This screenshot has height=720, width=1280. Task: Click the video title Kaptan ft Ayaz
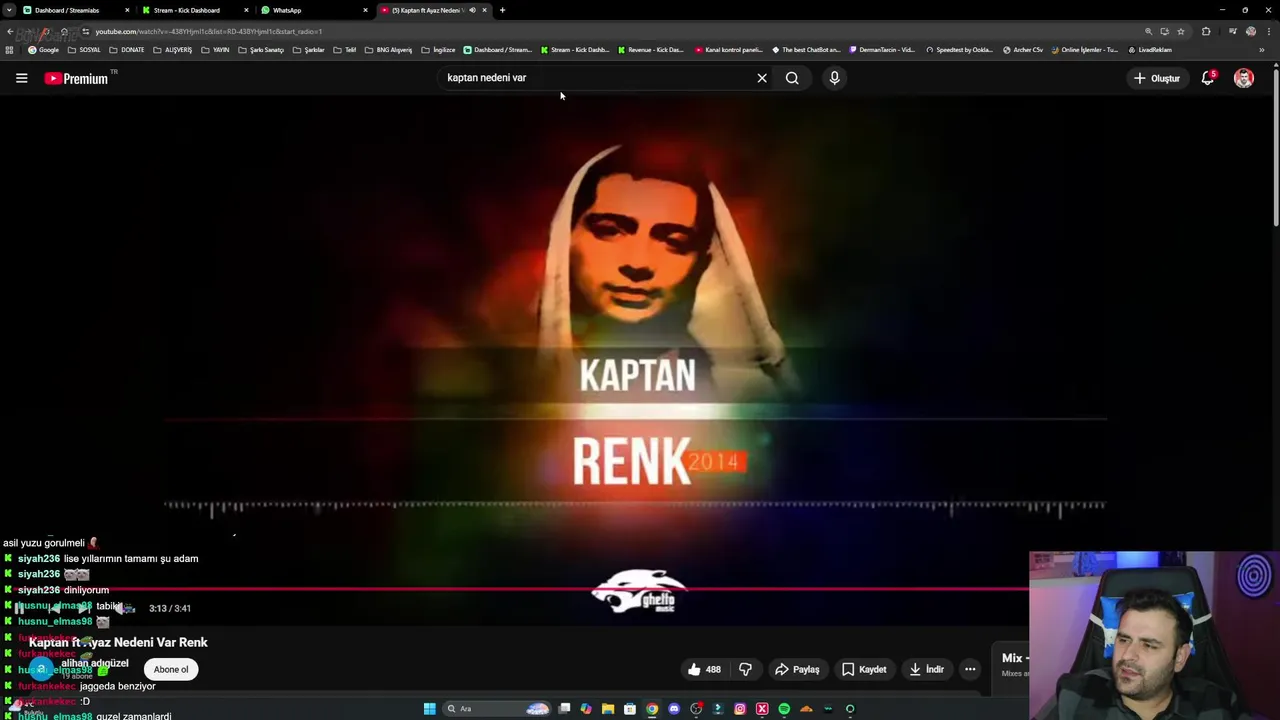[x=118, y=642]
